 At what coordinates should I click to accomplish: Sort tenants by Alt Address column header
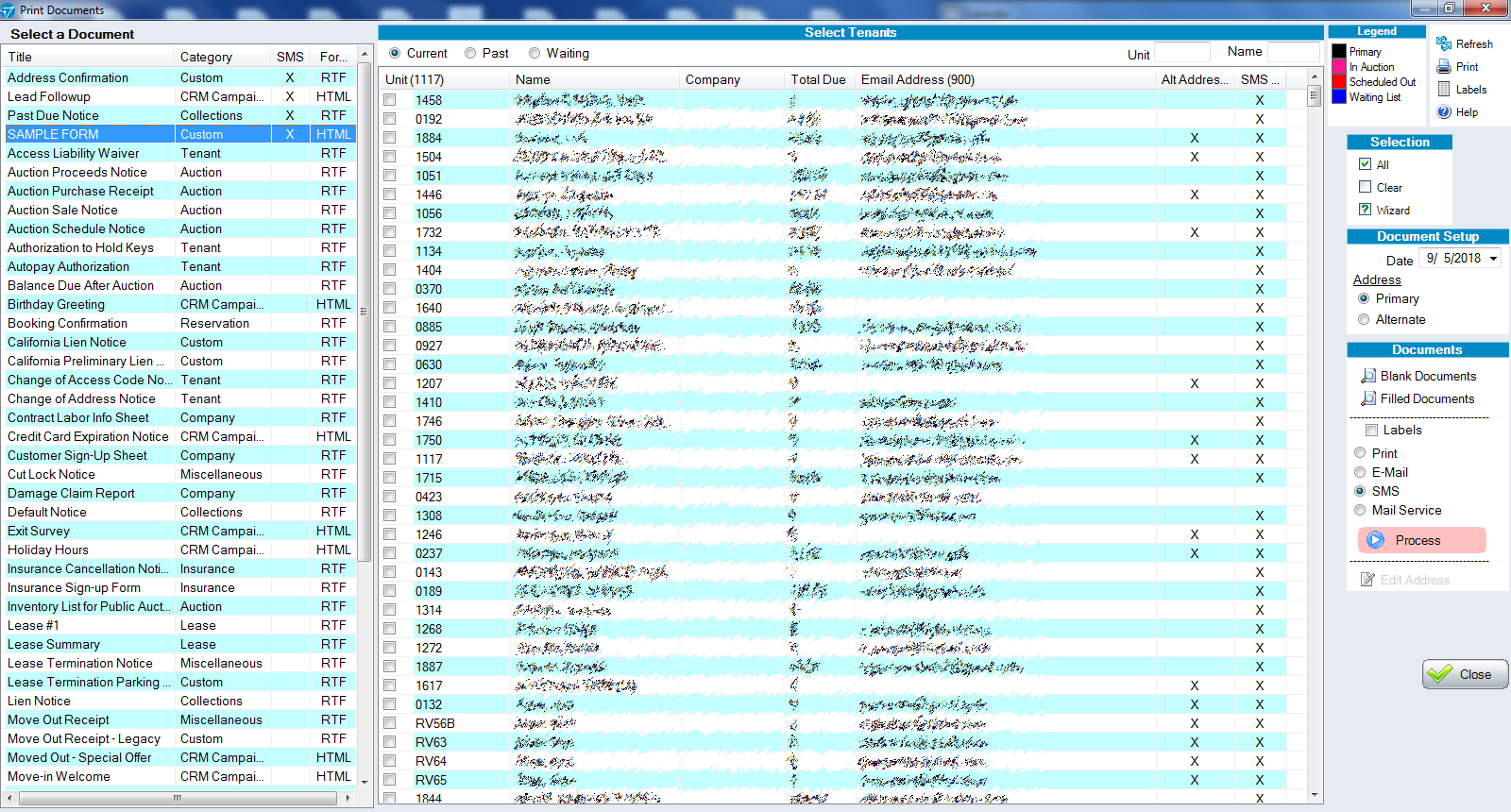click(x=1195, y=79)
